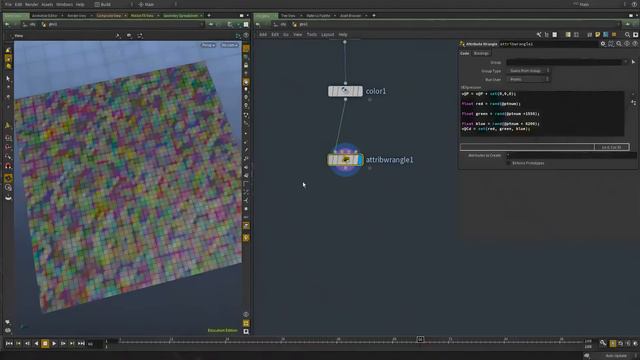Screen dimensions: 640x360
Task: Click the network pane back arrow
Action: pyautogui.click(x=258, y=24)
